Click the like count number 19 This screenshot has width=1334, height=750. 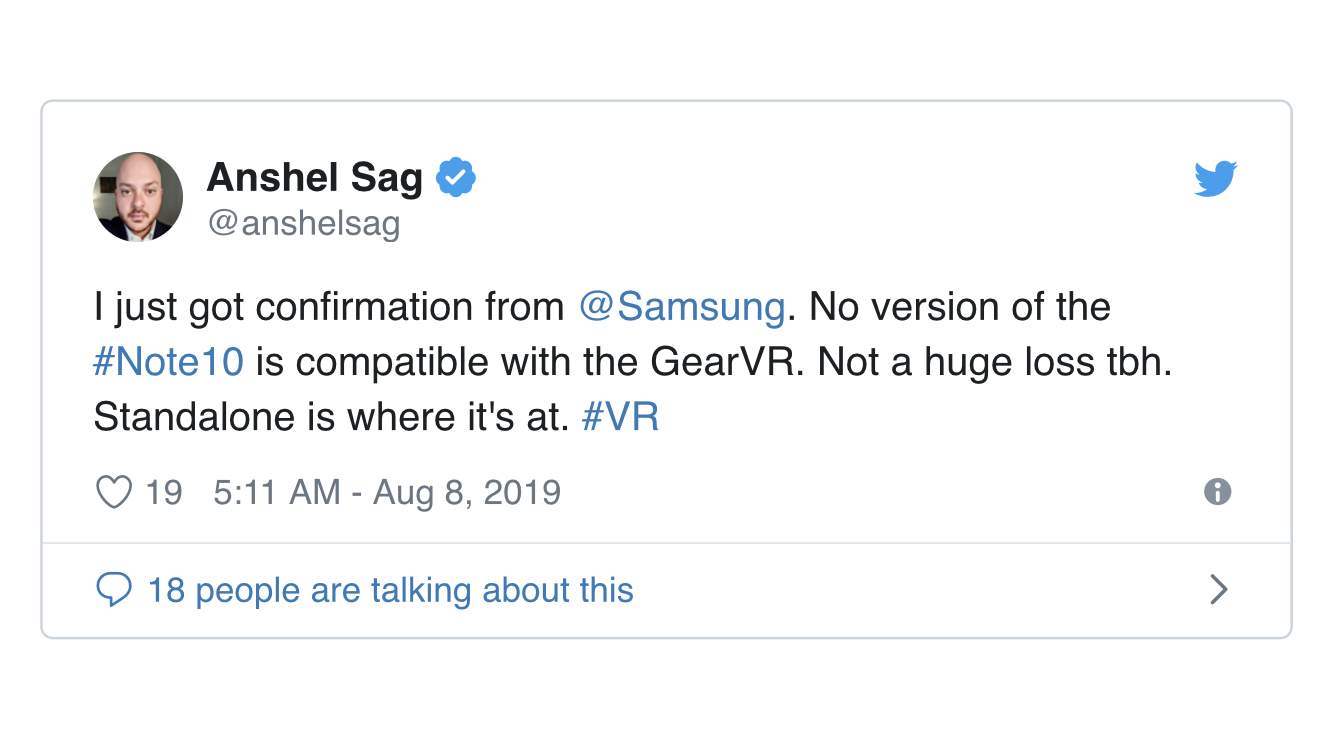(x=164, y=492)
